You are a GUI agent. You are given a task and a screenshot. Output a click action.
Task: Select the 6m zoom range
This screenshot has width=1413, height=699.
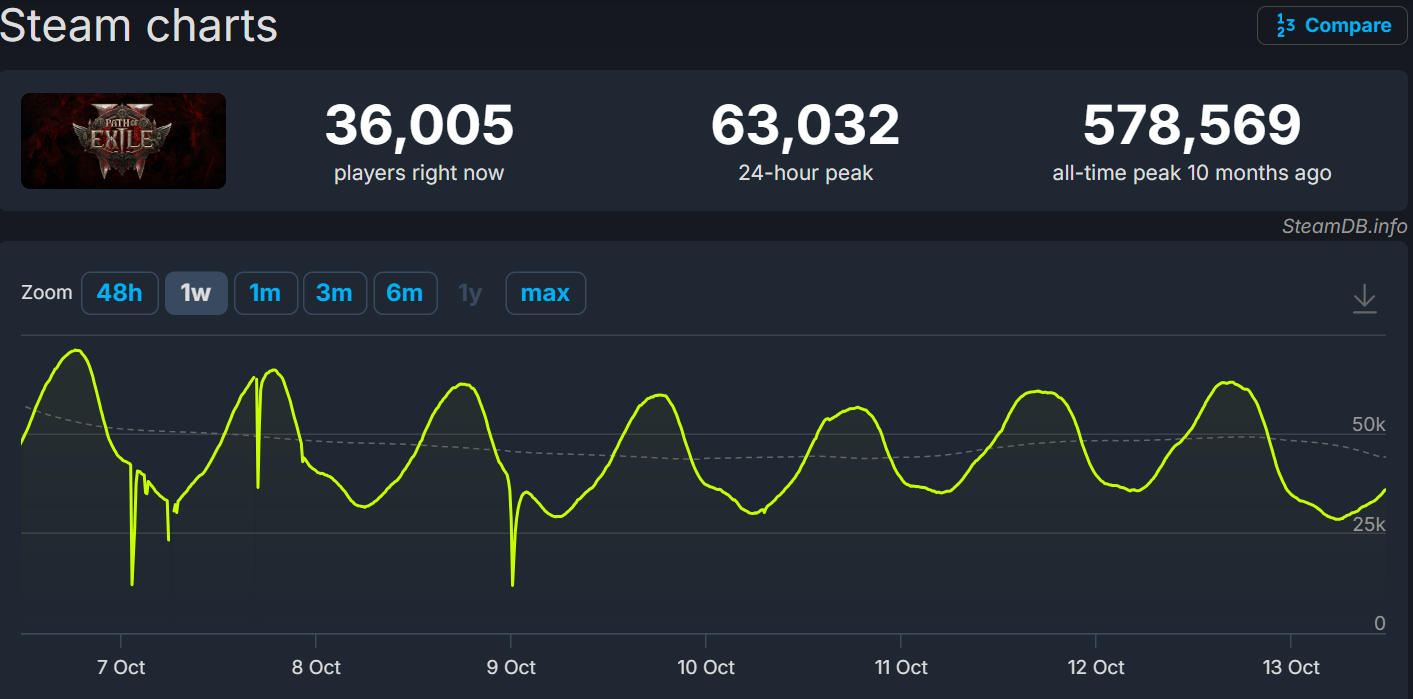(405, 294)
